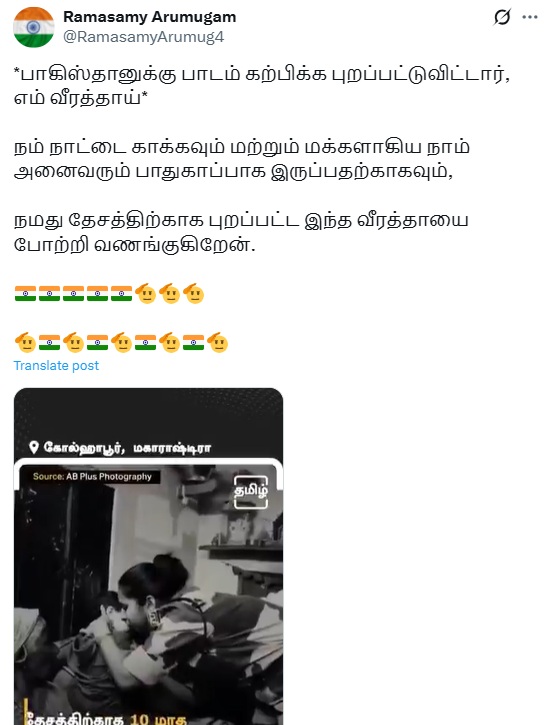Viewport: 548px width, 725px height.
Task: Open the Indian flag profile avatar
Action: [x=33, y=27]
